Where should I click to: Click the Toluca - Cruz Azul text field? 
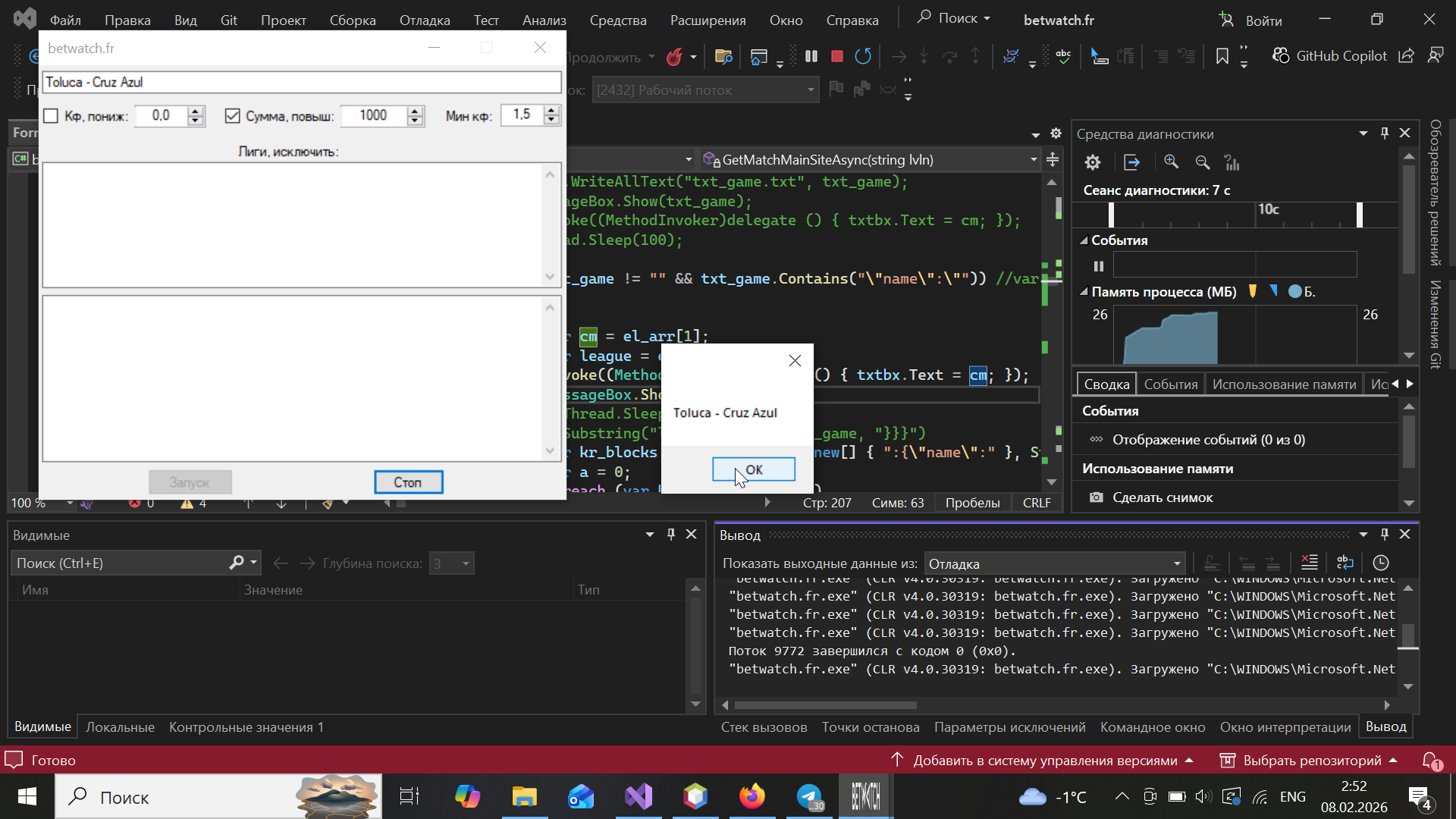click(x=301, y=82)
